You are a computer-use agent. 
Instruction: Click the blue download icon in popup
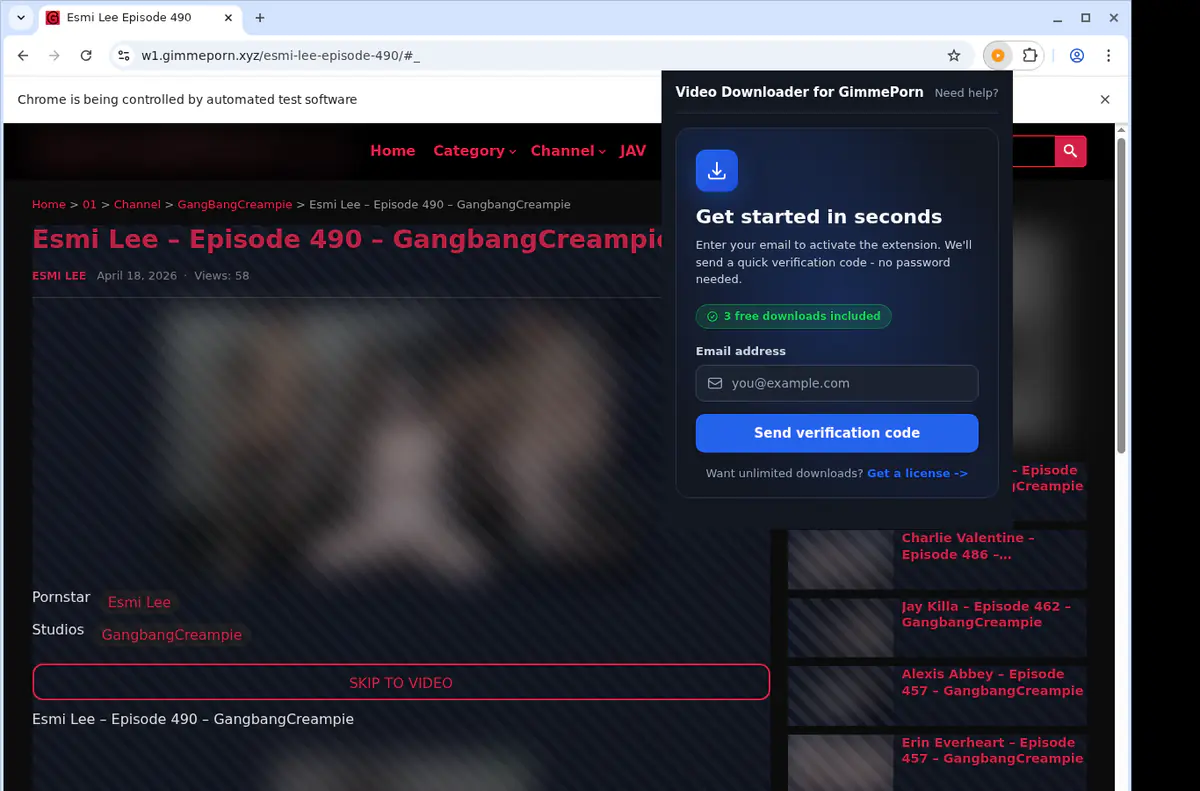(717, 171)
